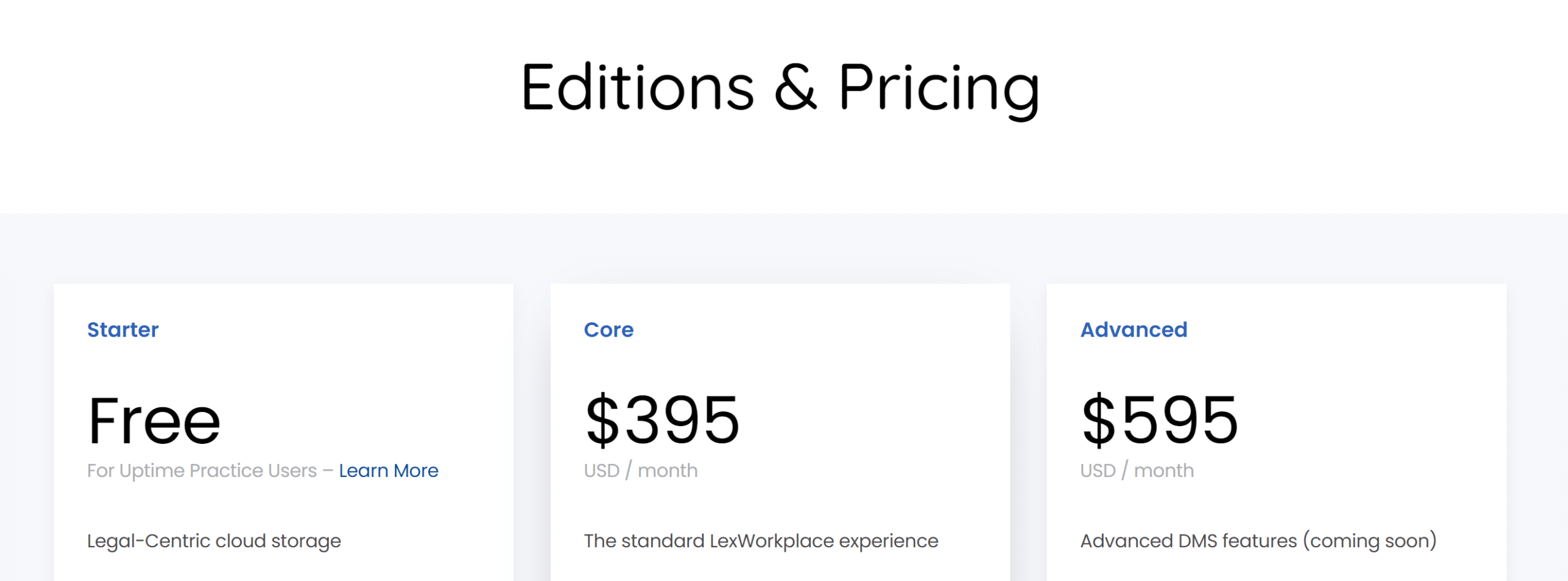
Task: Click the ampersand in the page heading
Action: pyautogui.click(x=795, y=88)
